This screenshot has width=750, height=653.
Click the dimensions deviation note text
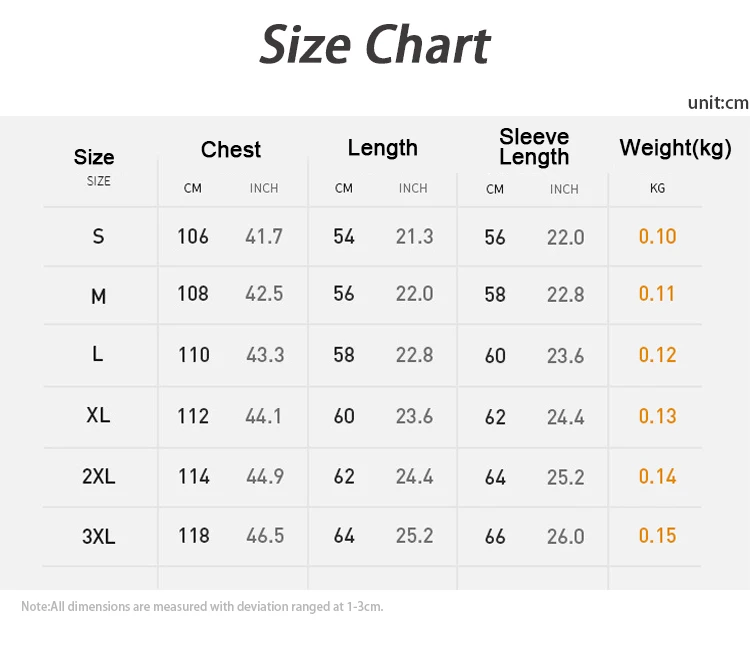tap(202, 606)
